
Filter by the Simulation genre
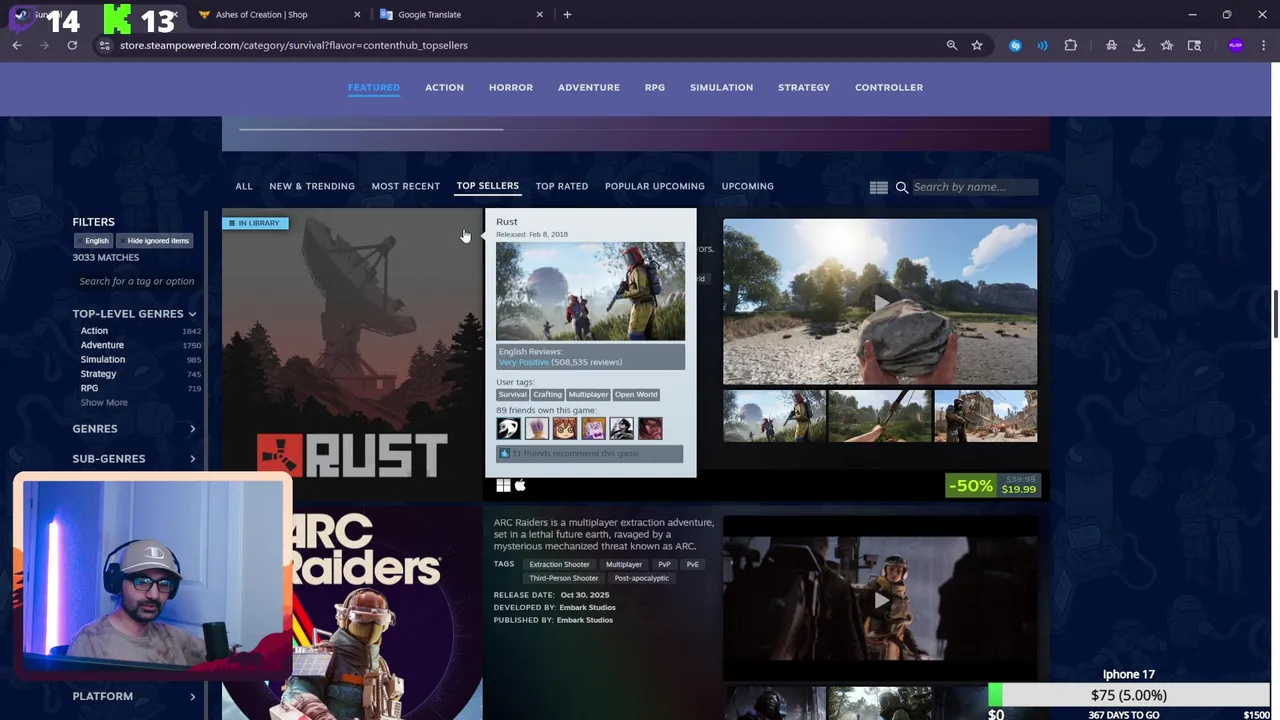[103, 360]
